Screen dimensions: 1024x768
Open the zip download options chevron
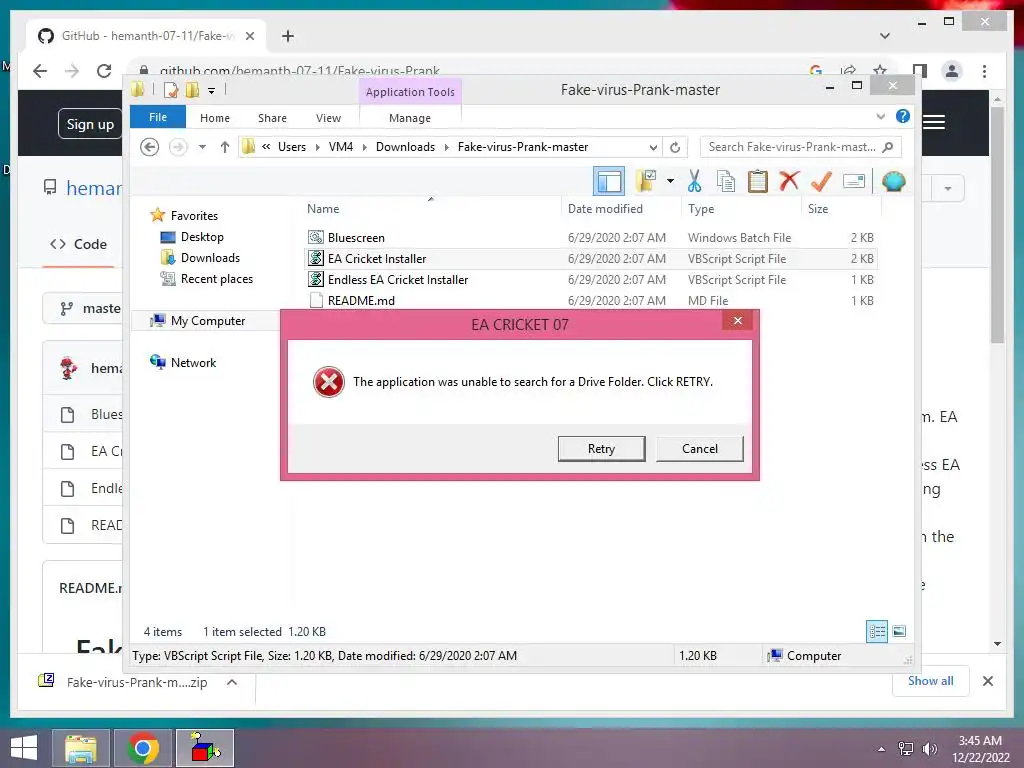tap(232, 682)
